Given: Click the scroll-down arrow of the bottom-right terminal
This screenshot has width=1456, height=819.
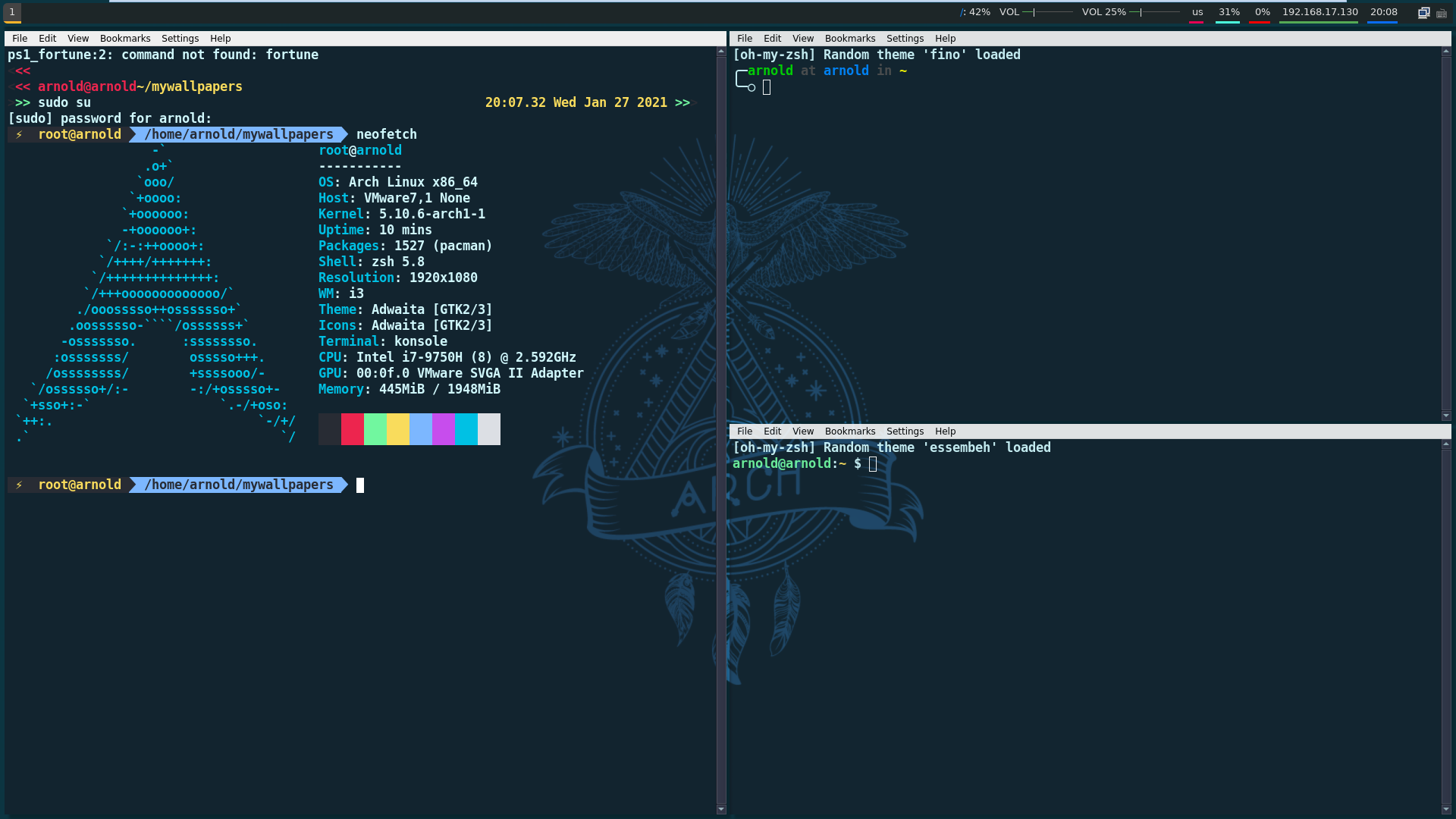Looking at the screenshot, I should coord(1445,809).
